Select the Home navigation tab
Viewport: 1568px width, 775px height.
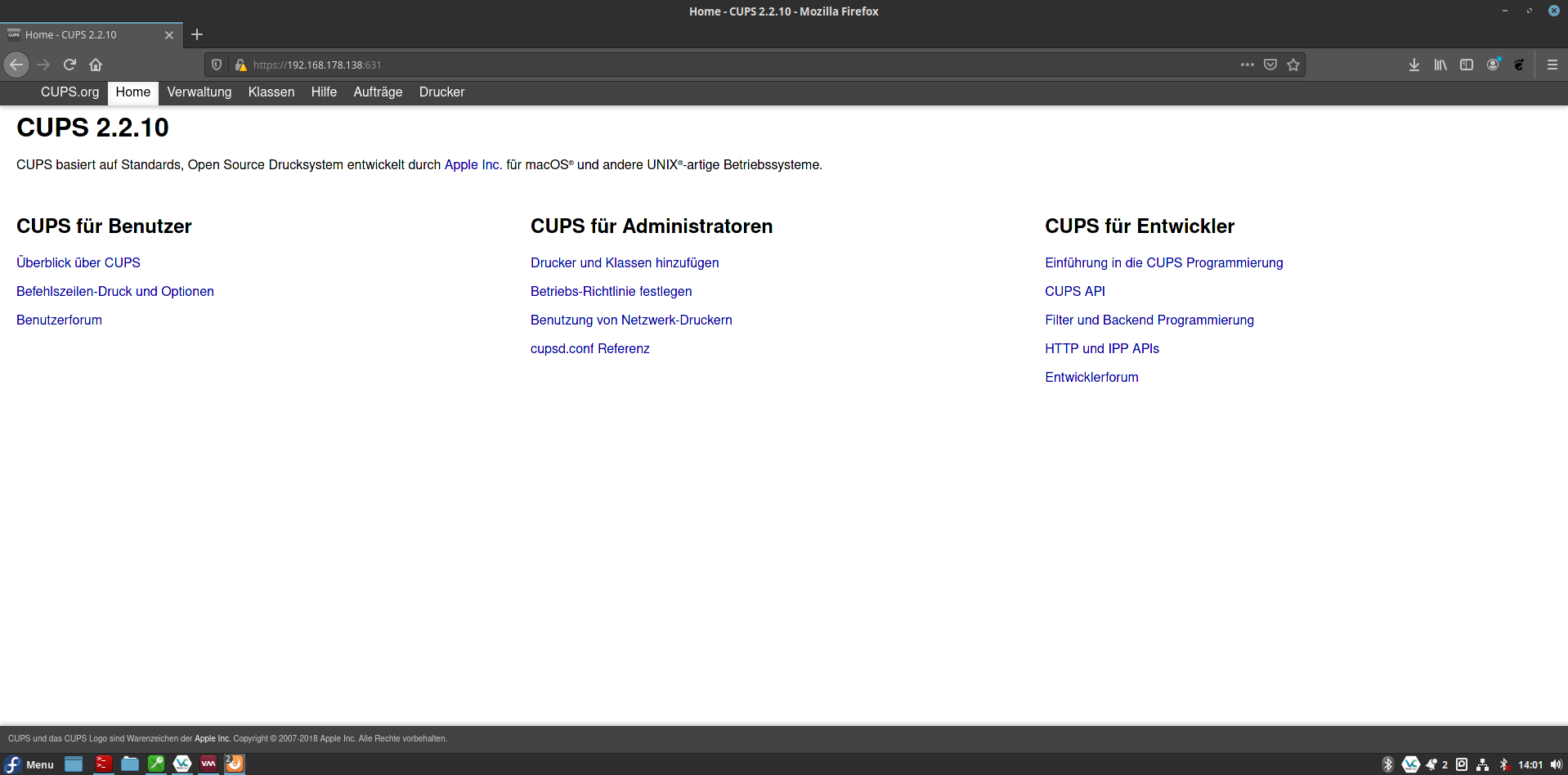[133, 92]
